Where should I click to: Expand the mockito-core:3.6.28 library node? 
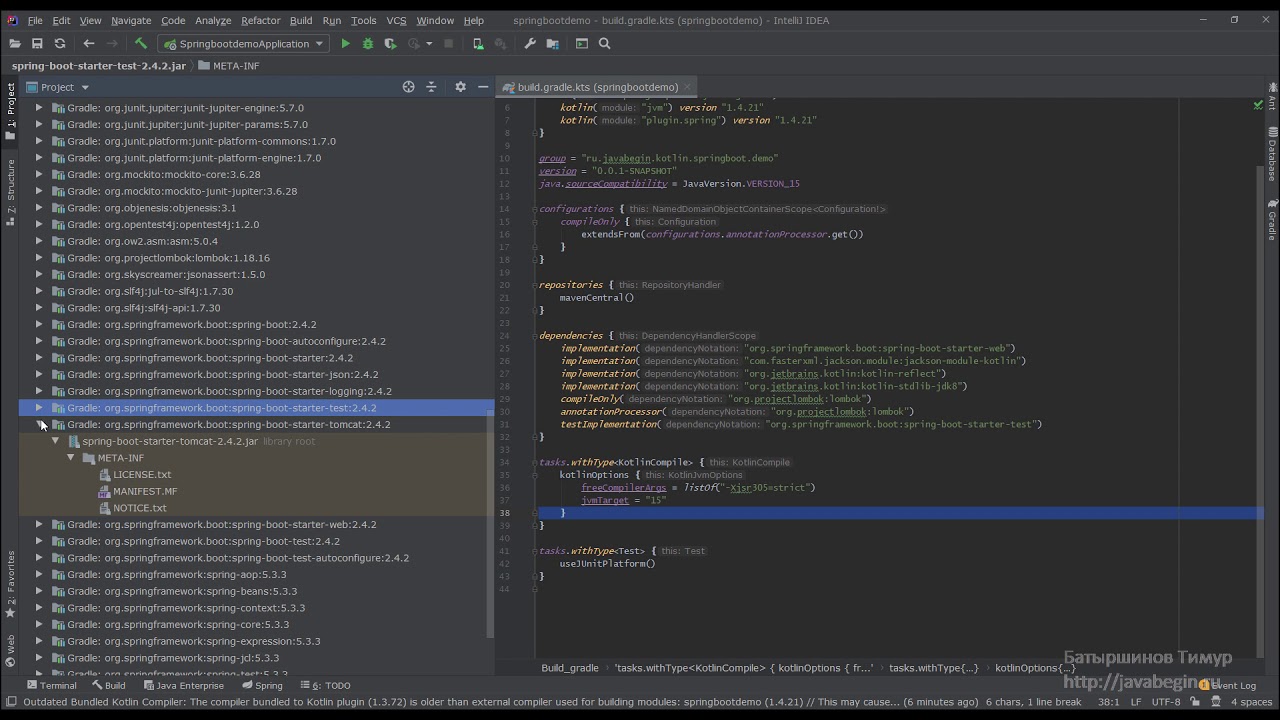click(x=39, y=174)
